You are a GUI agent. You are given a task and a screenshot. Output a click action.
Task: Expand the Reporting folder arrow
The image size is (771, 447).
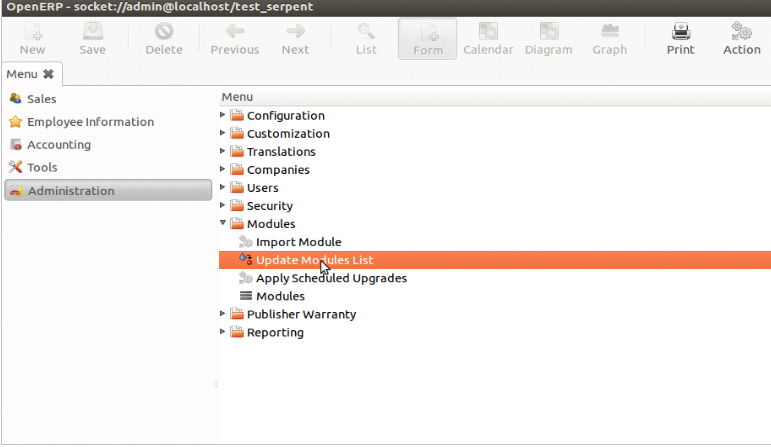[x=223, y=331]
